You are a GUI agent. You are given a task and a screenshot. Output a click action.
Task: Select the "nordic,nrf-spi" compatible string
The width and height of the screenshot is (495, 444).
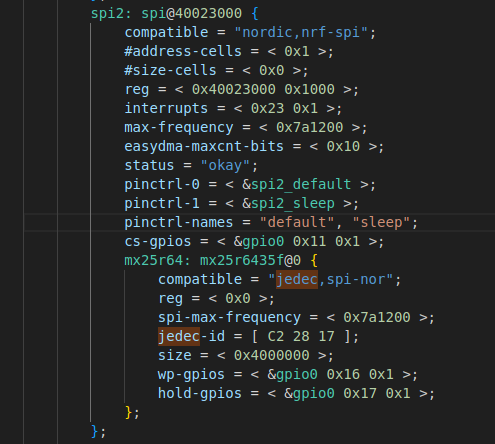tap(301, 33)
